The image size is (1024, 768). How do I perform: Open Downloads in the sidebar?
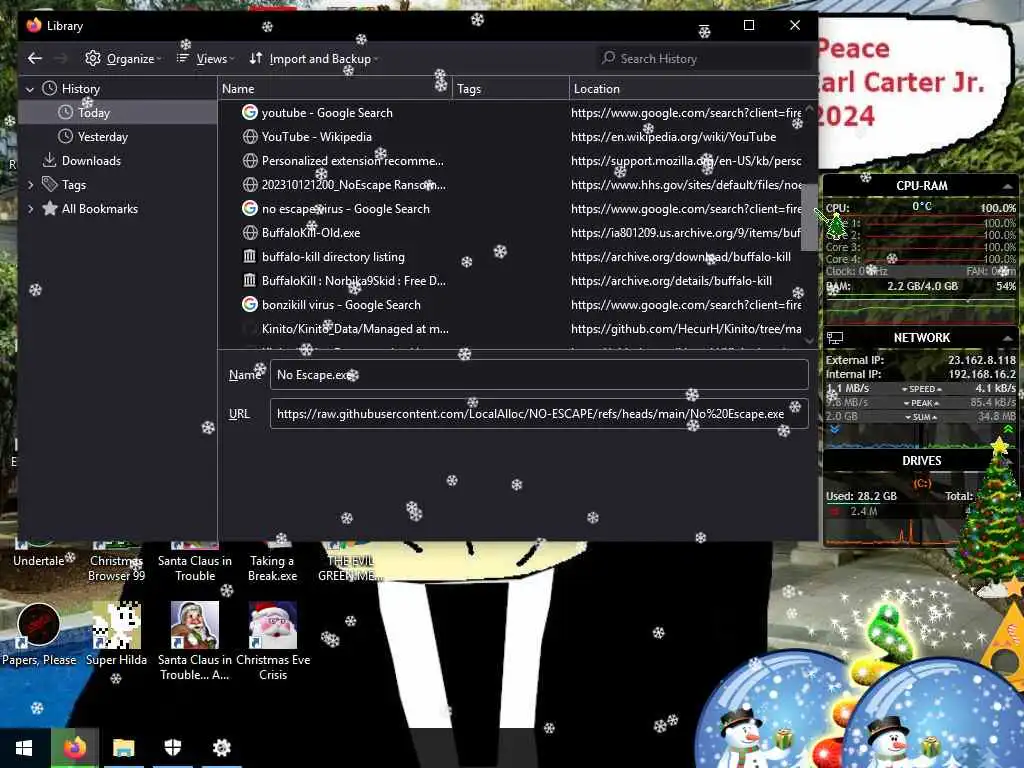point(118,161)
